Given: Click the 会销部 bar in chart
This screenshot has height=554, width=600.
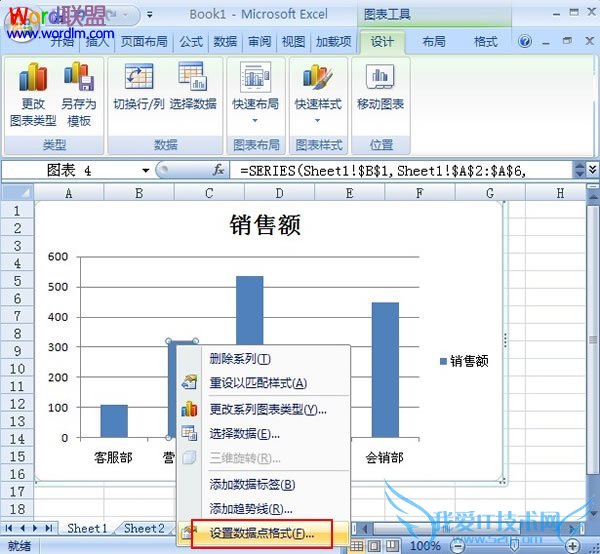Looking at the screenshot, I should tap(385, 370).
